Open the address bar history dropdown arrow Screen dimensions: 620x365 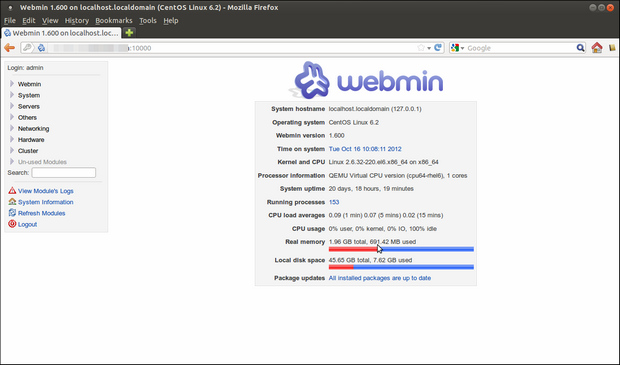(429, 48)
